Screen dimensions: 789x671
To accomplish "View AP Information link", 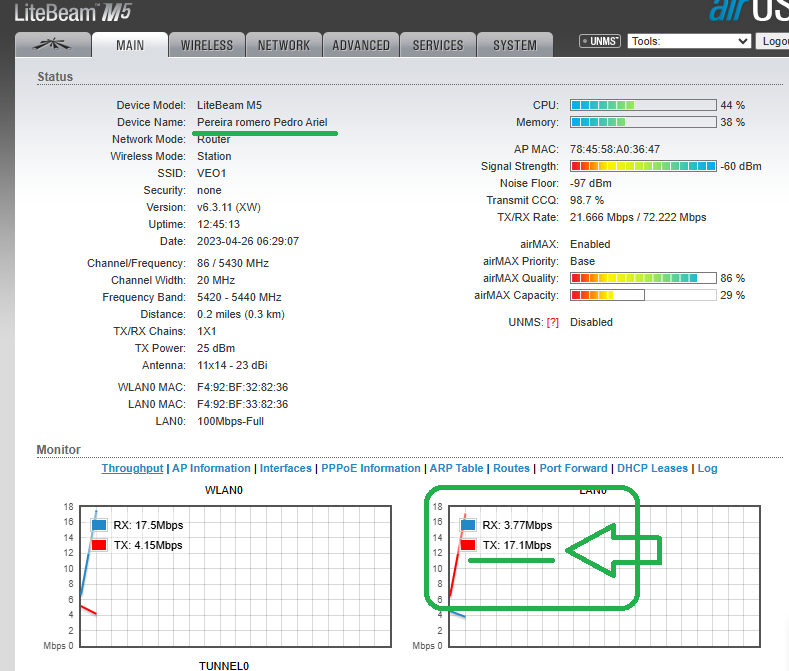I will tap(211, 468).
